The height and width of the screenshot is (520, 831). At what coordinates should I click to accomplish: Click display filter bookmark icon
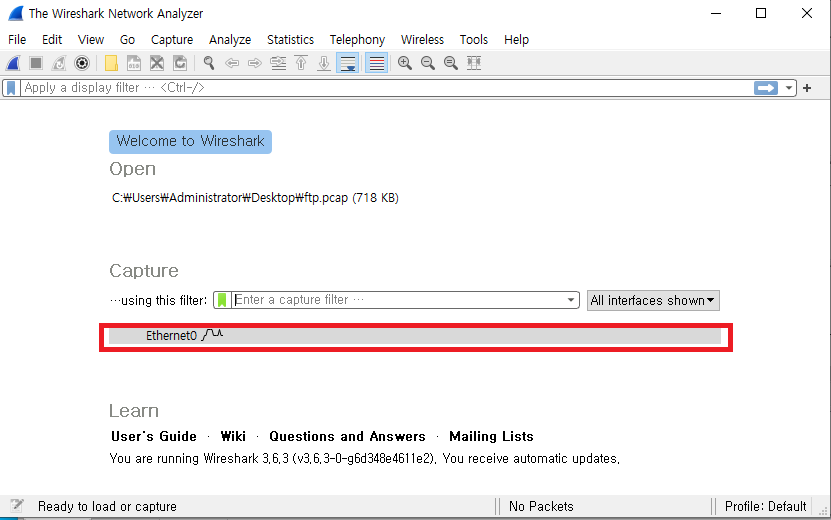[x=11, y=88]
